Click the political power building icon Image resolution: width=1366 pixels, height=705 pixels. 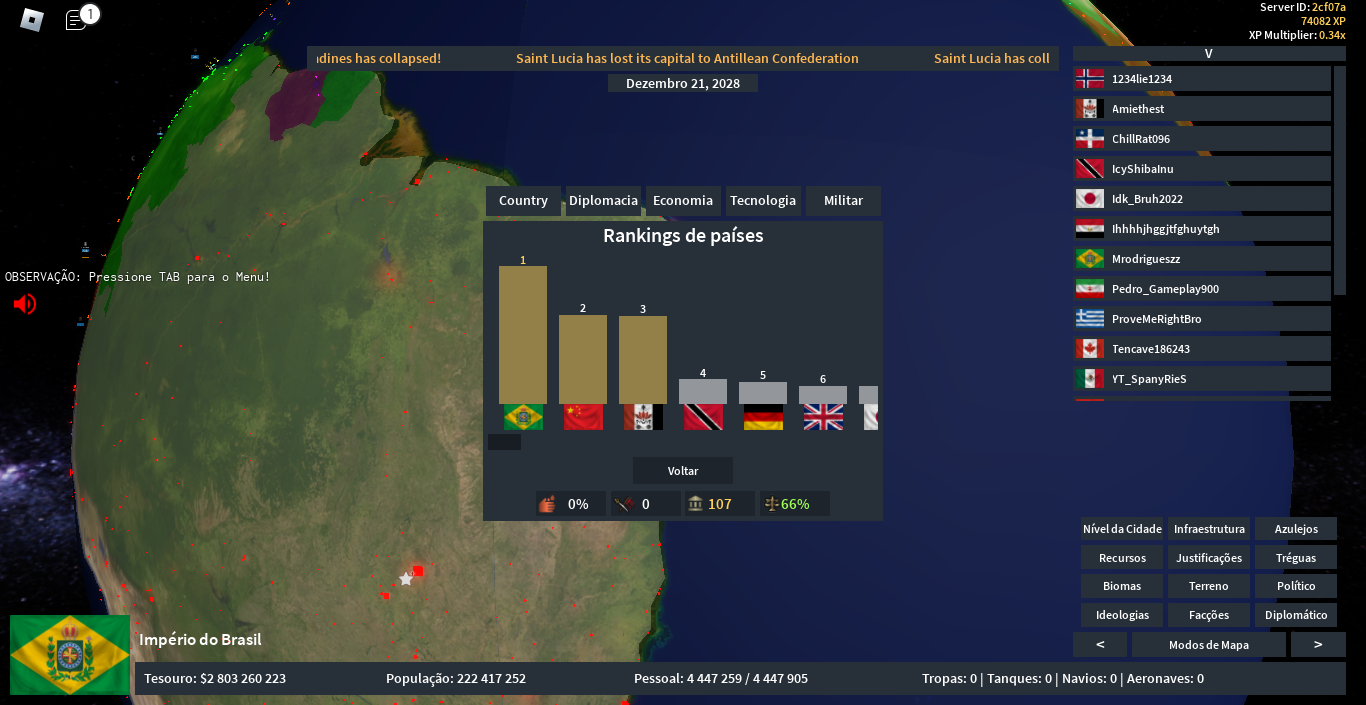pos(695,504)
